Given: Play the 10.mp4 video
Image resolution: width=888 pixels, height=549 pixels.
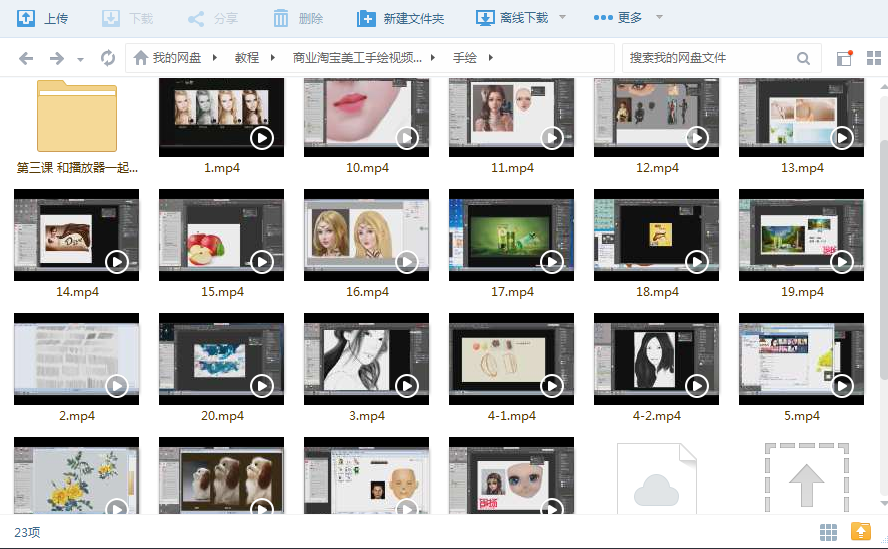Looking at the screenshot, I should (407, 138).
